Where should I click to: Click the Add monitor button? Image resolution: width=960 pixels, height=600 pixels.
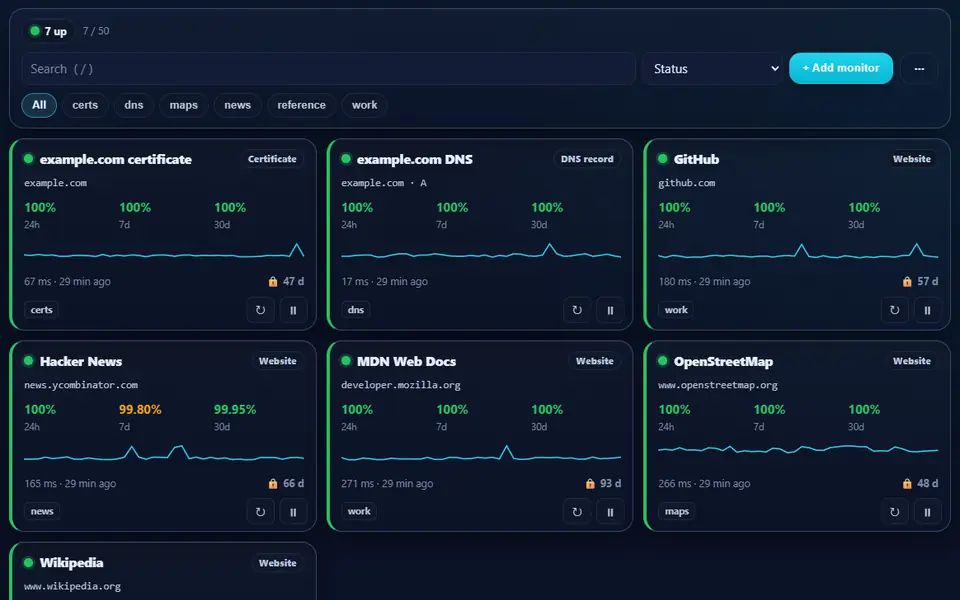click(x=841, y=68)
